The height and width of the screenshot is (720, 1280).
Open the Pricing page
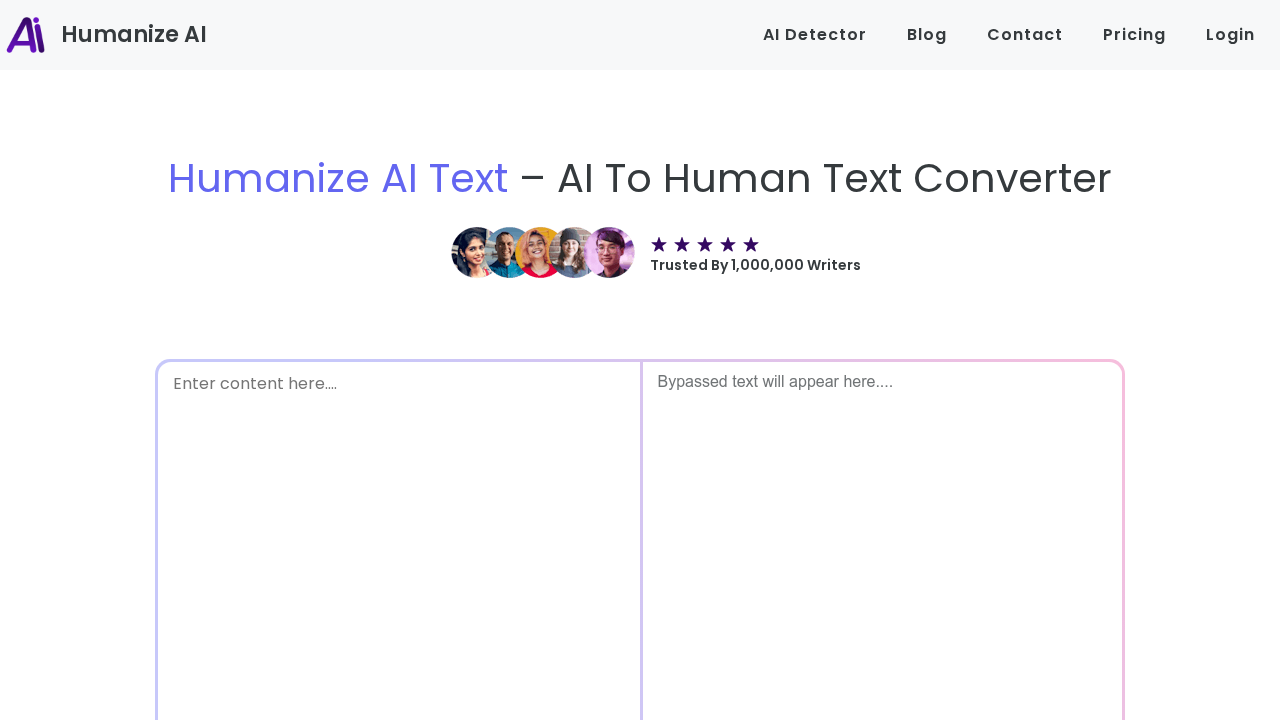(x=1134, y=33)
